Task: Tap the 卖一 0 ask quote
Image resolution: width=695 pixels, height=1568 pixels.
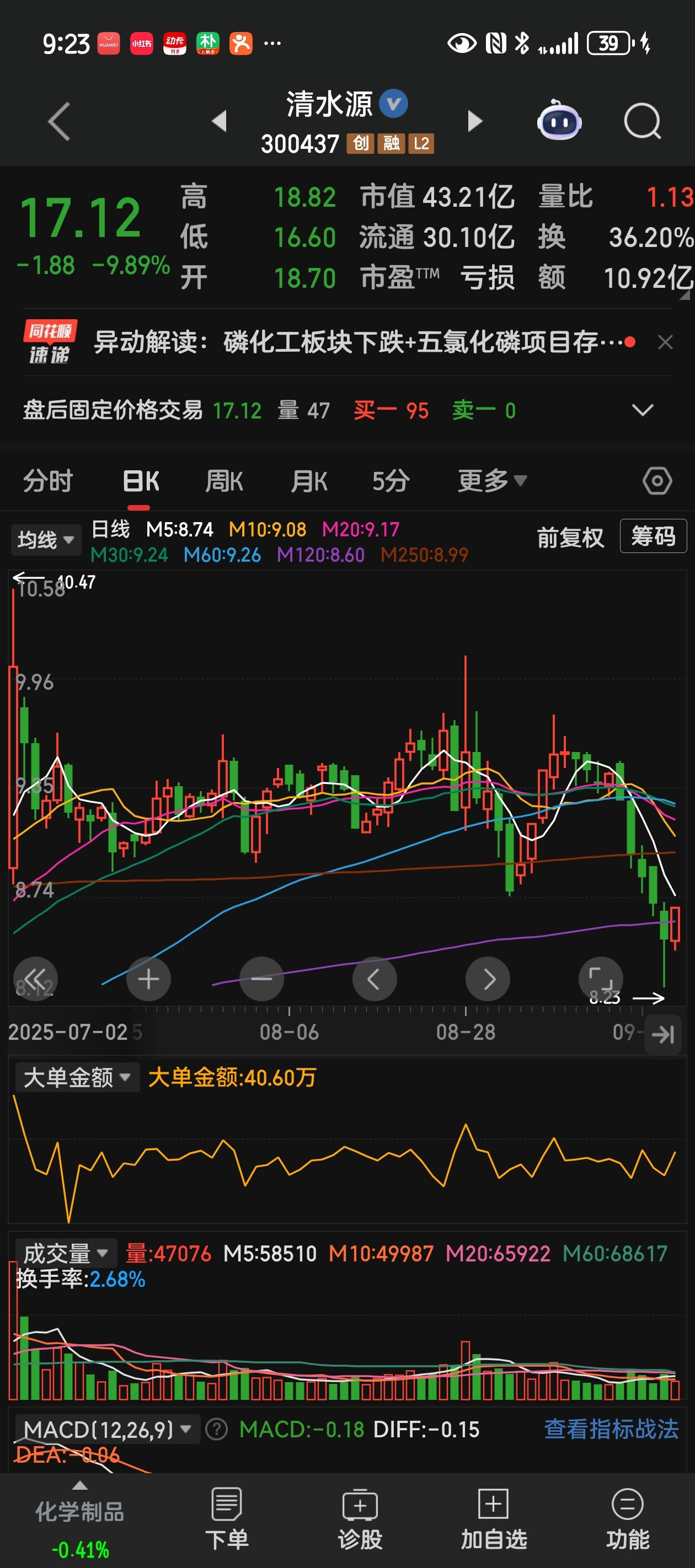Action: [484, 411]
